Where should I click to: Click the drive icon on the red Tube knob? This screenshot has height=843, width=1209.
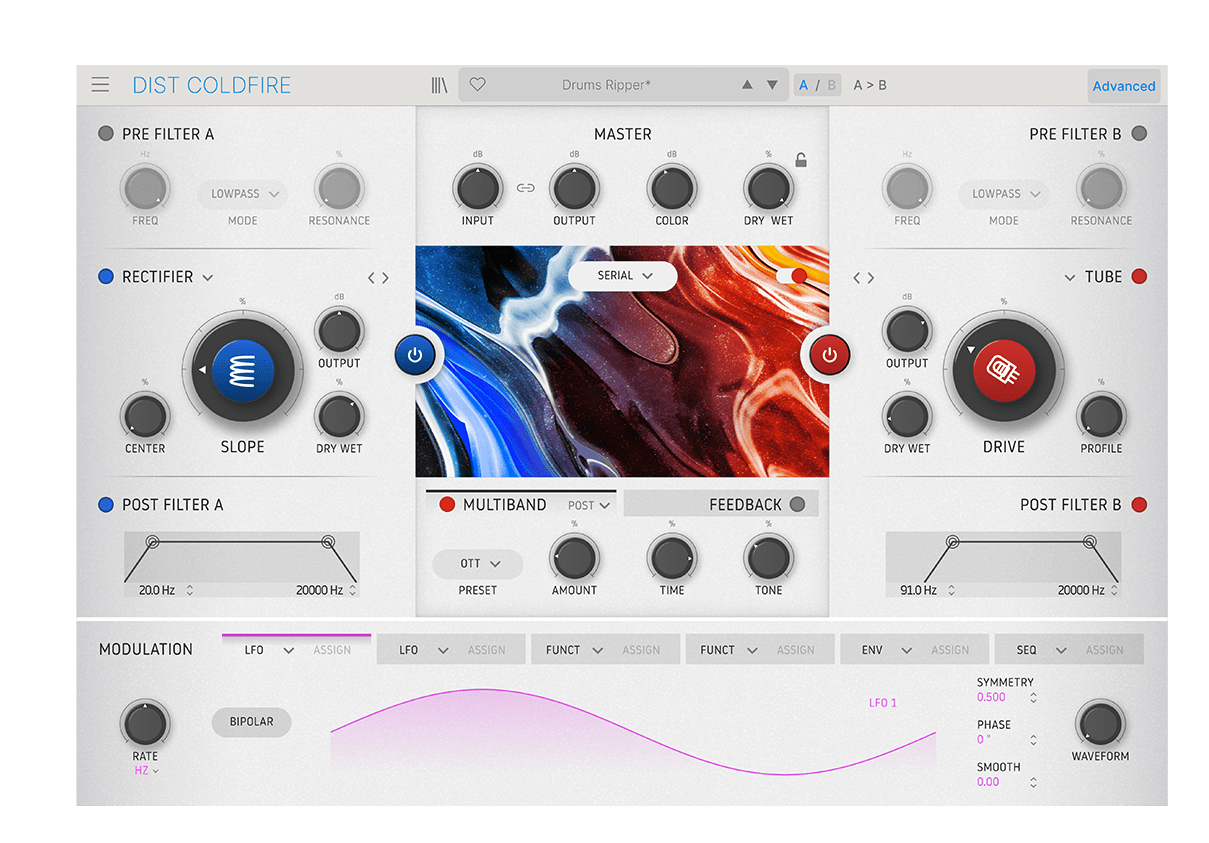pyautogui.click(x=1004, y=370)
